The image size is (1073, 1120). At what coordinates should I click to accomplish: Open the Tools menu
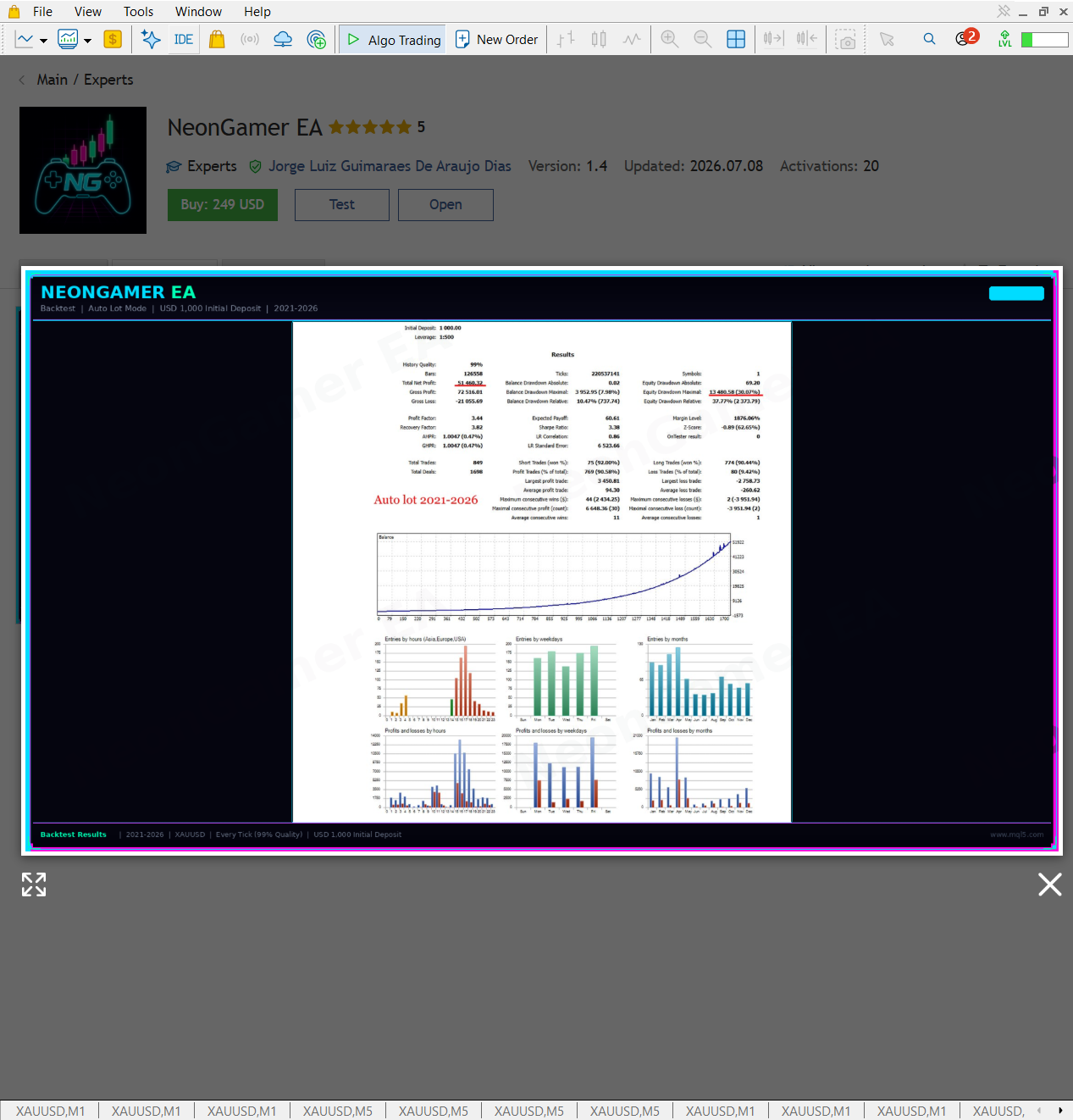click(x=138, y=12)
